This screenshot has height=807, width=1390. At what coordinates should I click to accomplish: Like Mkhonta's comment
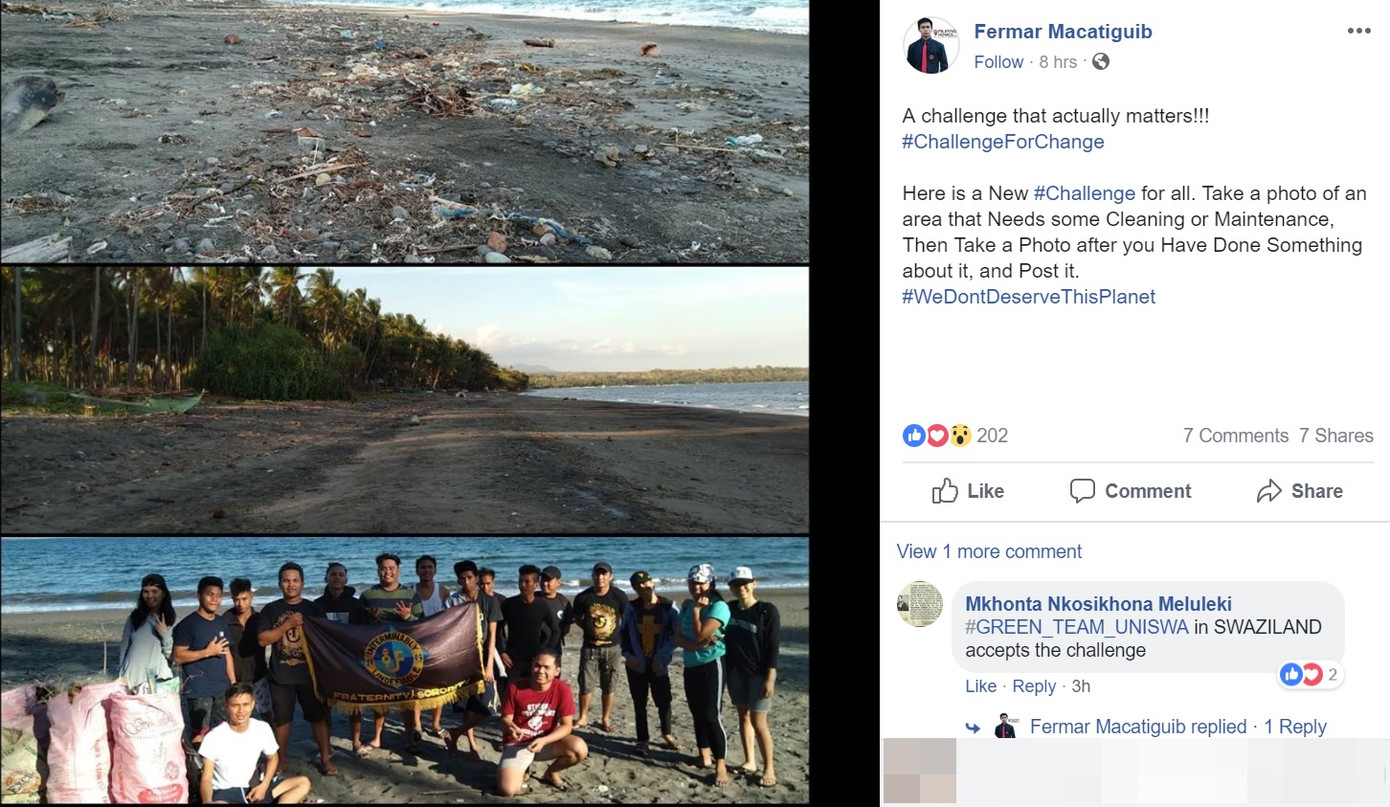click(x=980, y=686)
